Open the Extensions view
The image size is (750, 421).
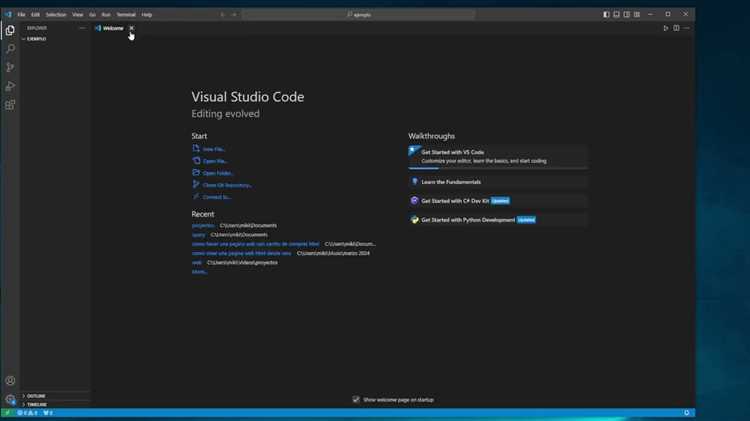pos(10,105)
